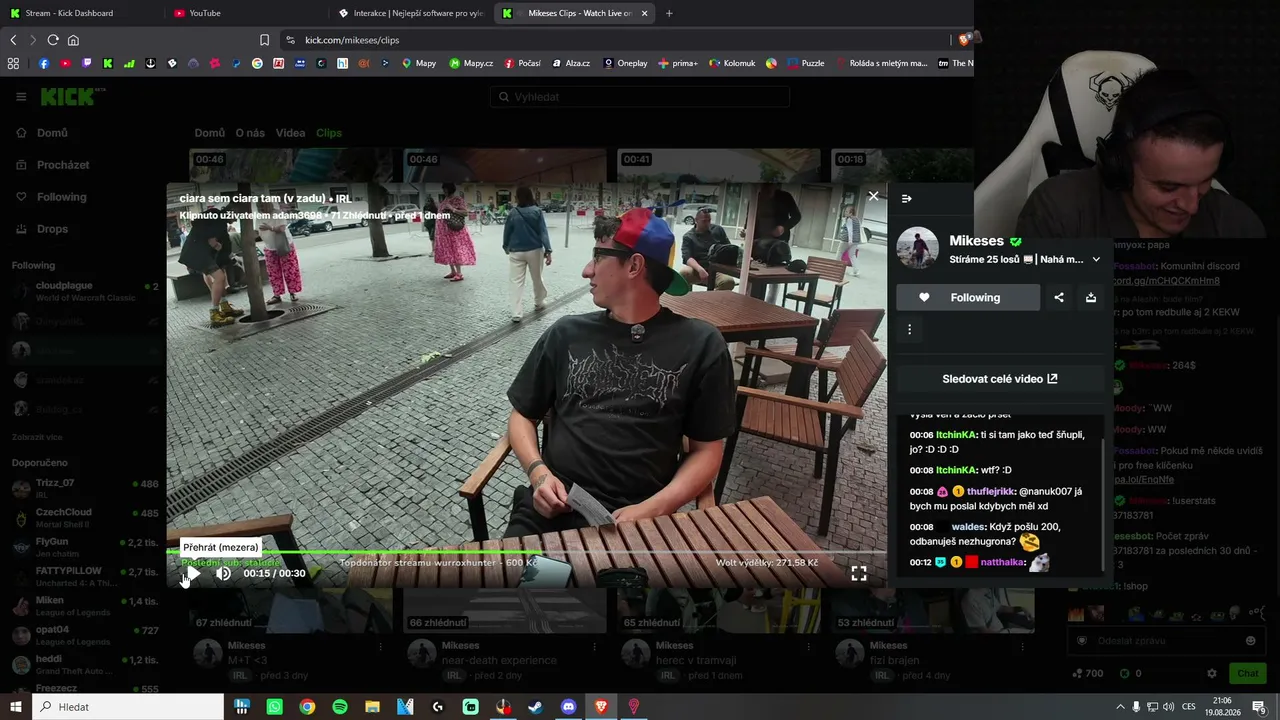Open the Oneplay bookmark
Screen dimensions: 1280x720
tap(625, 63)
